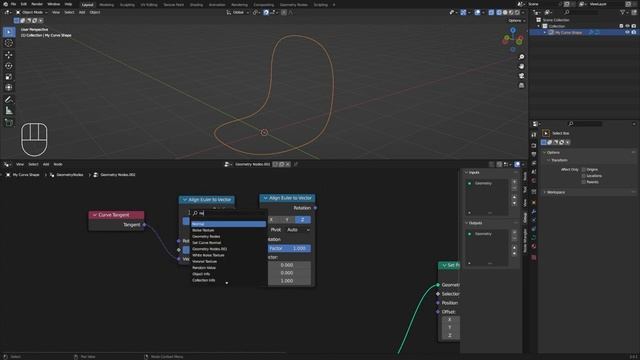Choose the Rotate tool in viewport toolbar
The width and height of the screenshot is (640, 360).
tap(9, 66)
